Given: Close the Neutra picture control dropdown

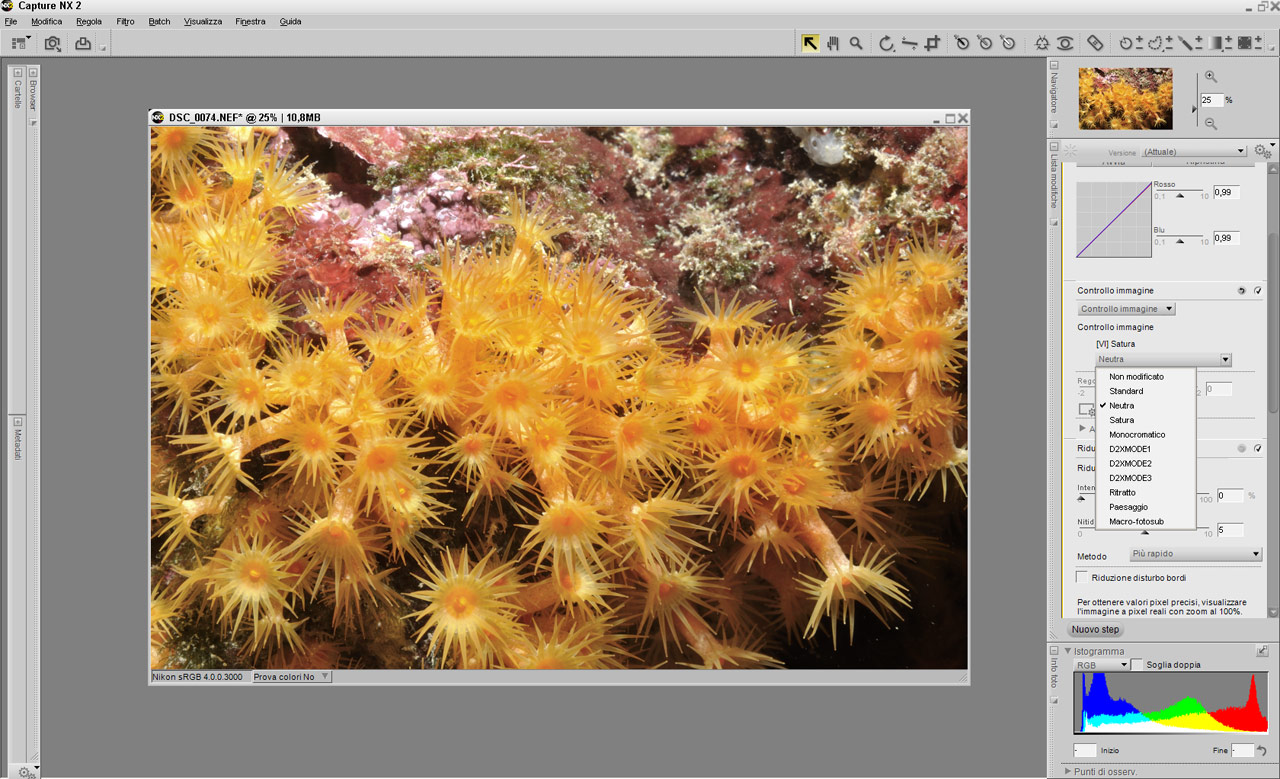Looking at the screenshot, I should pyautogui.click(x=1163, y=360).
